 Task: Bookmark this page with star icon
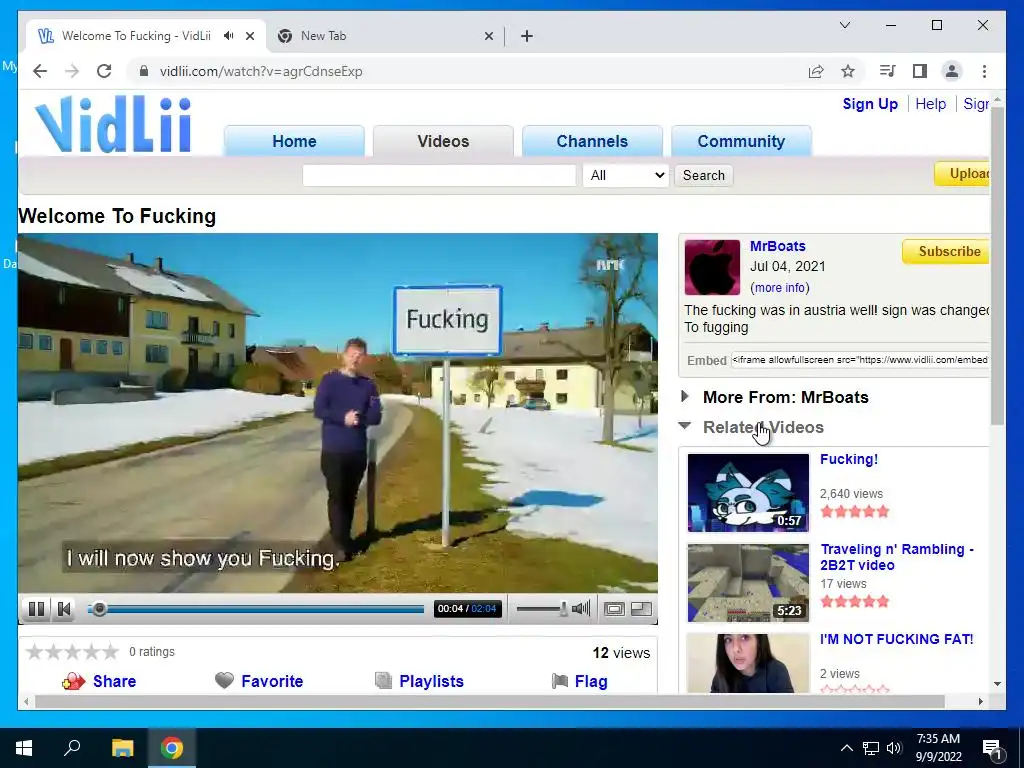[x=848, y=71]
